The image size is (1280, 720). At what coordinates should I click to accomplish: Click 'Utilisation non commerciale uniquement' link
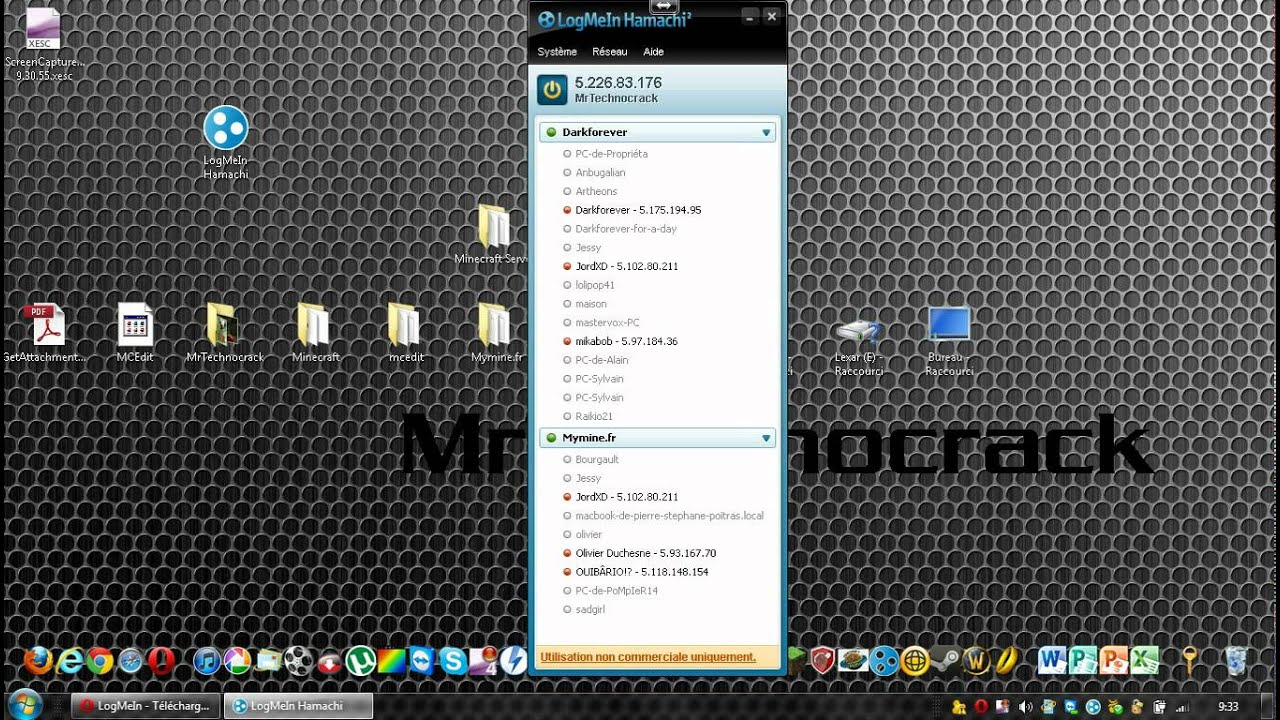[648, 657]
